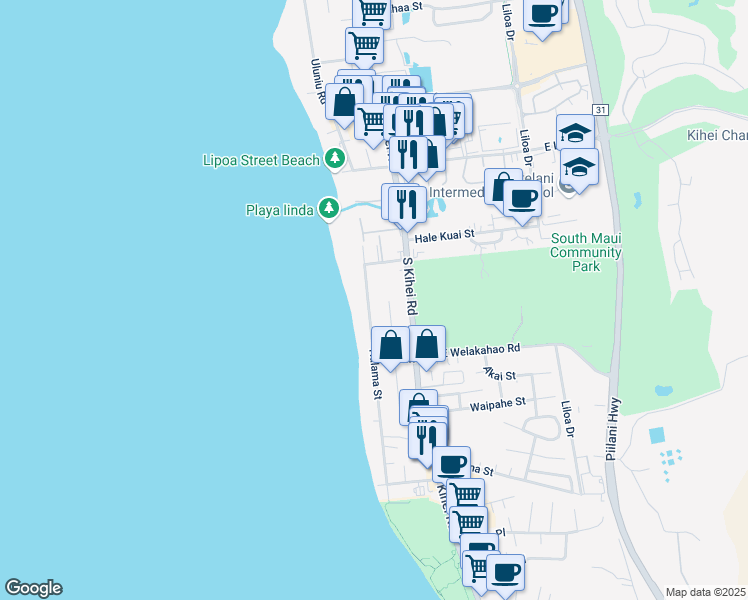
Task: Click the Lipoa Street Beach label text
Action: [x=261, y=160]
